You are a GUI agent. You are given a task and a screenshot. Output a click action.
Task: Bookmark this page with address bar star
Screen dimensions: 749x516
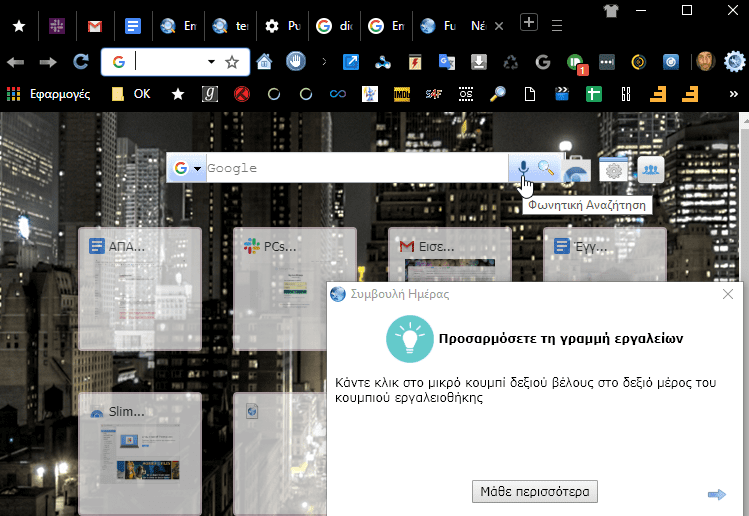coord(232,62)
